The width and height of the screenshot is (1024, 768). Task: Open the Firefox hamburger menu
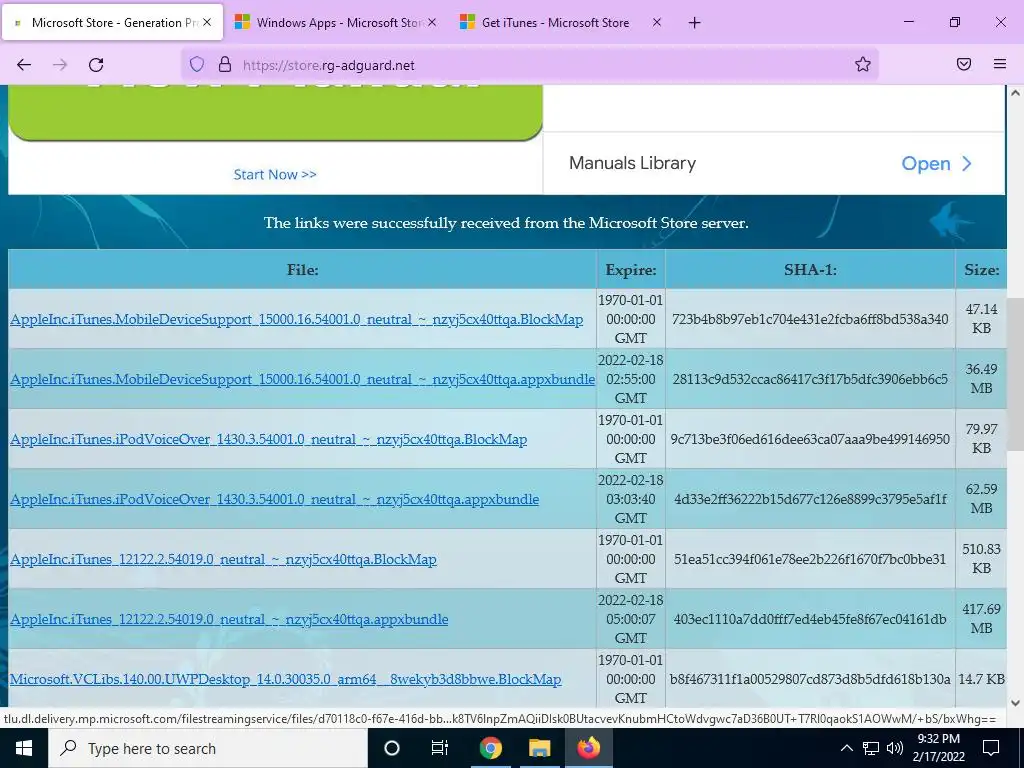coord(999,64)
